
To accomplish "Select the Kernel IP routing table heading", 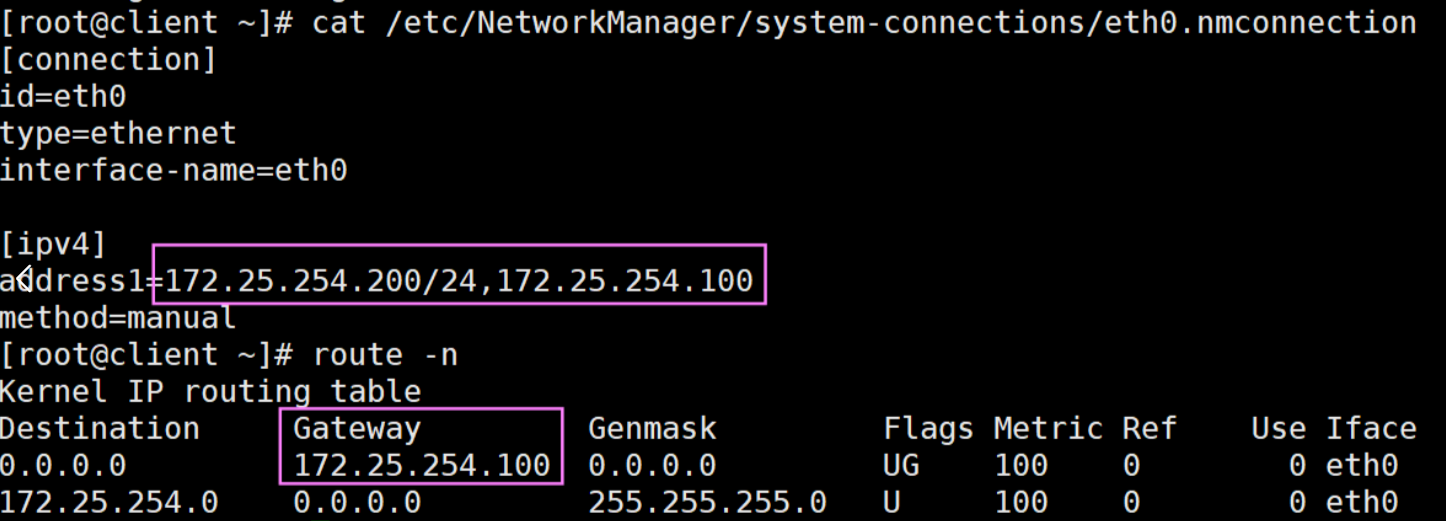I will 210,391.
